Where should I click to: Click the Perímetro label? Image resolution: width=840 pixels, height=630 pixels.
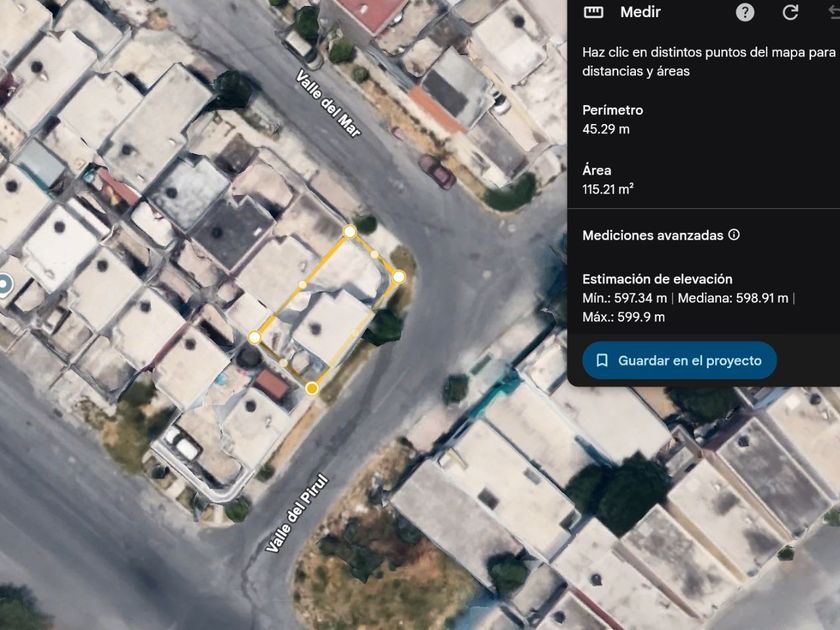[x=612, y=110]
